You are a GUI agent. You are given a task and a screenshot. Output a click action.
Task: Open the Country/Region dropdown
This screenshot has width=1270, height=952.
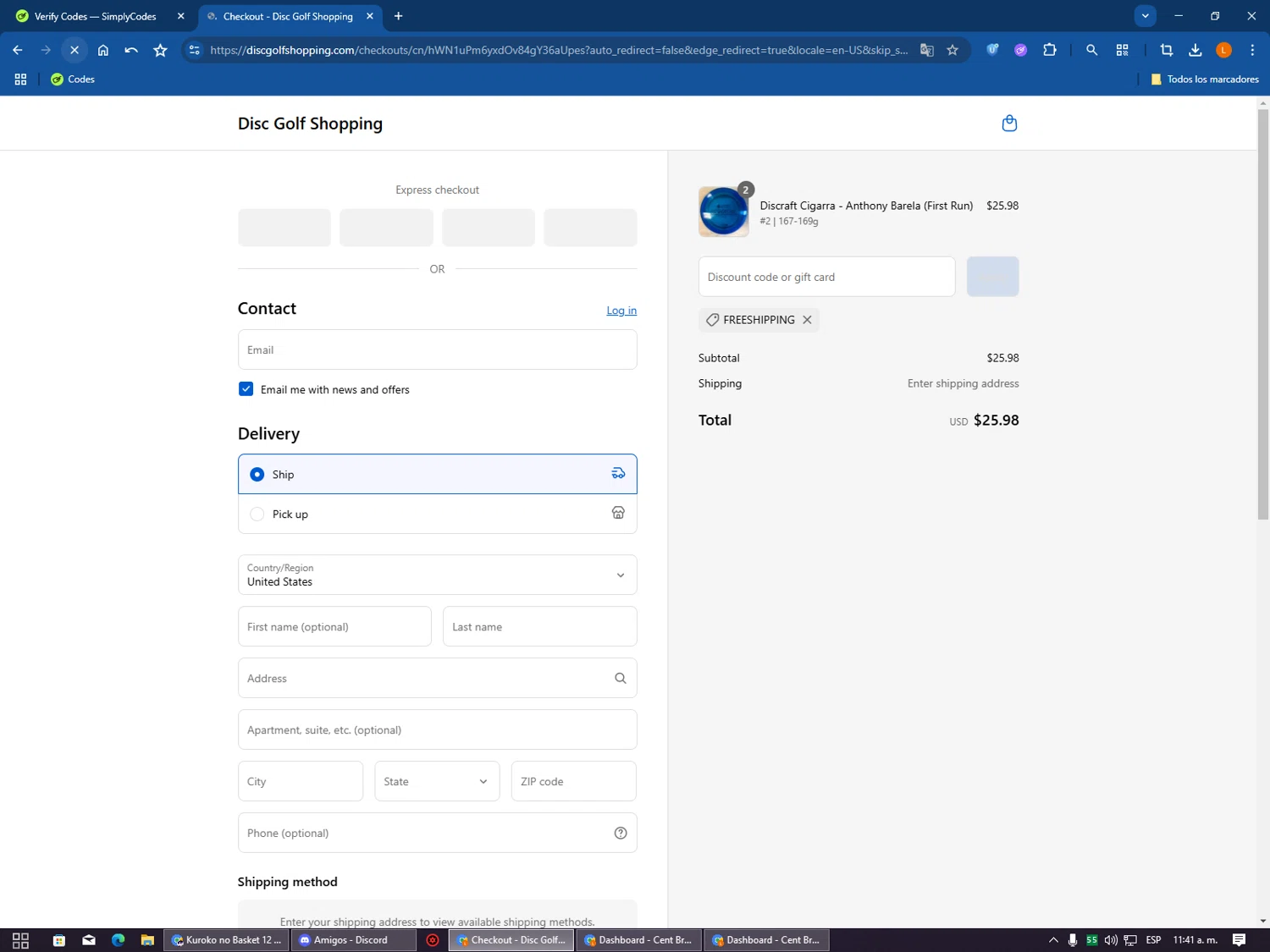tap(438, 575)
